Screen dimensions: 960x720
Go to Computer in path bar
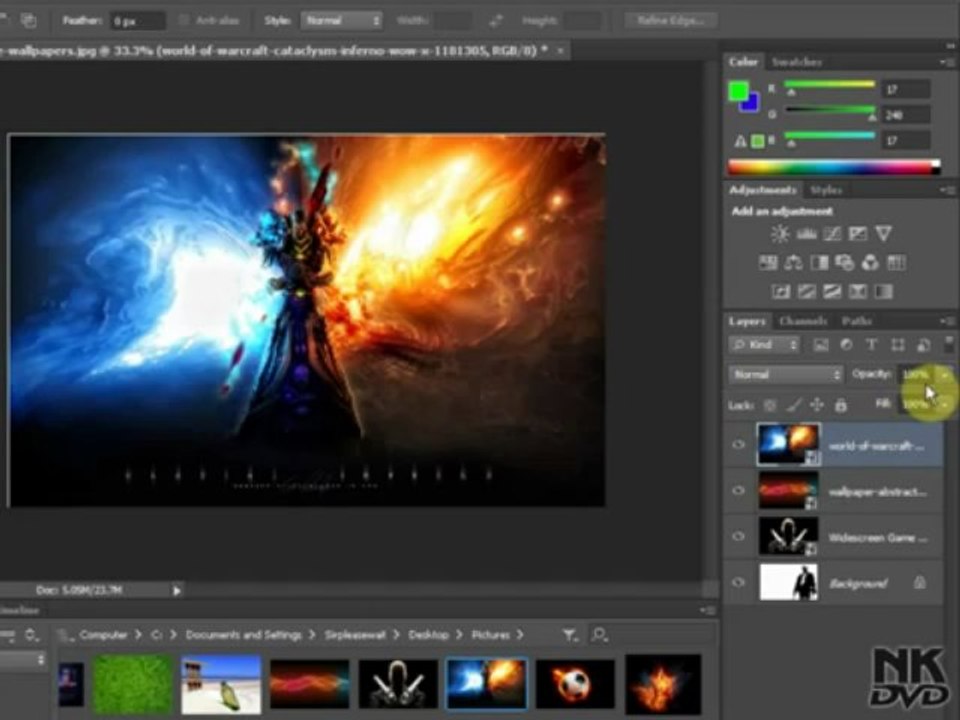tap(103, 635)
